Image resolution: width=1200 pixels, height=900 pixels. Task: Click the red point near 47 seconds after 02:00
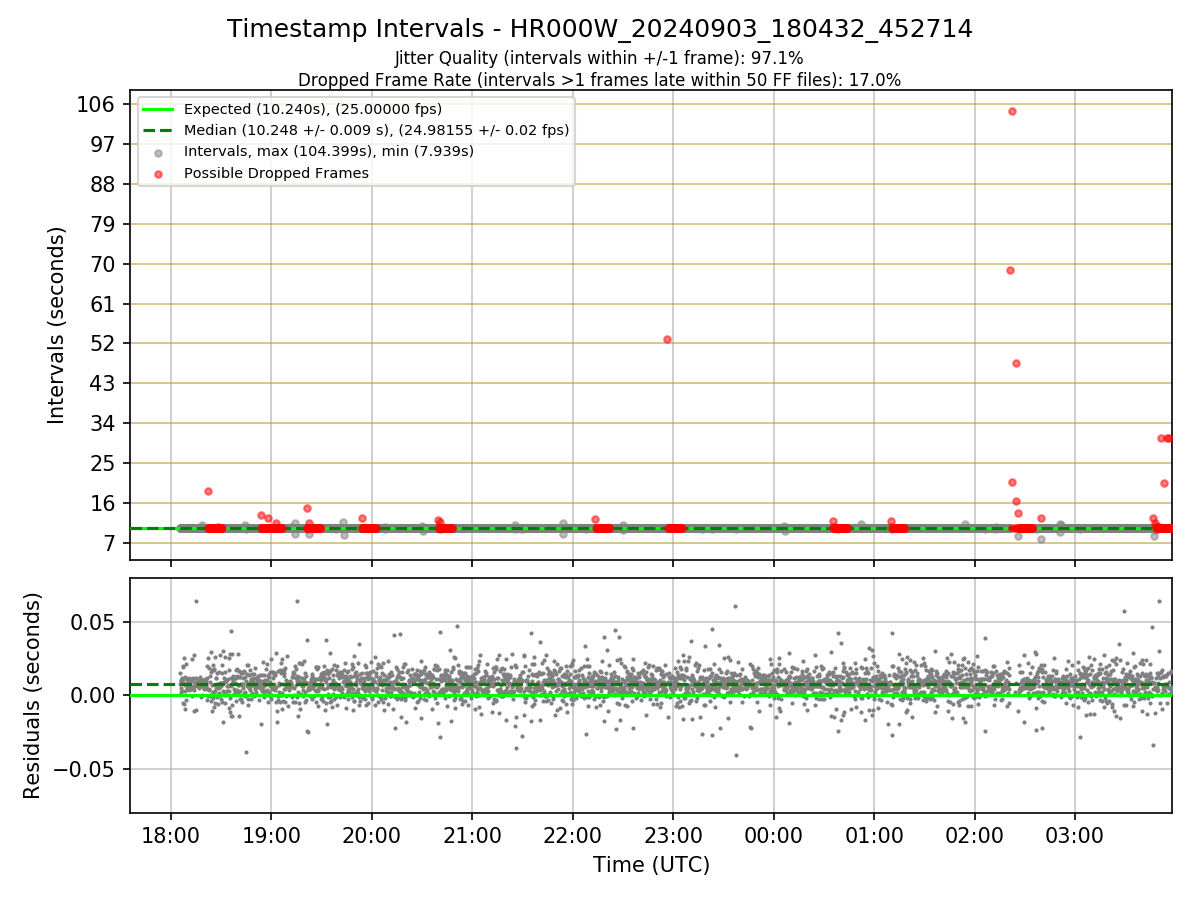1016,363
